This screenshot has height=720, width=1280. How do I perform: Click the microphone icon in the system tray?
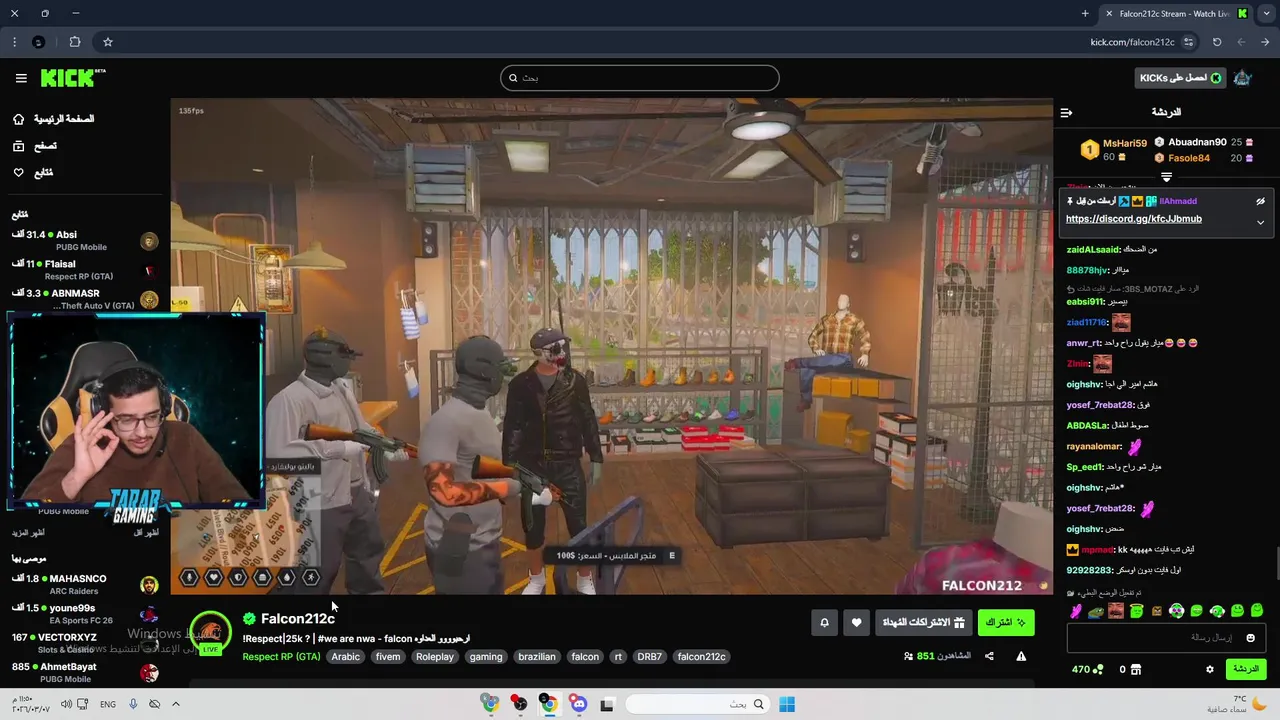tap(133, 705)
